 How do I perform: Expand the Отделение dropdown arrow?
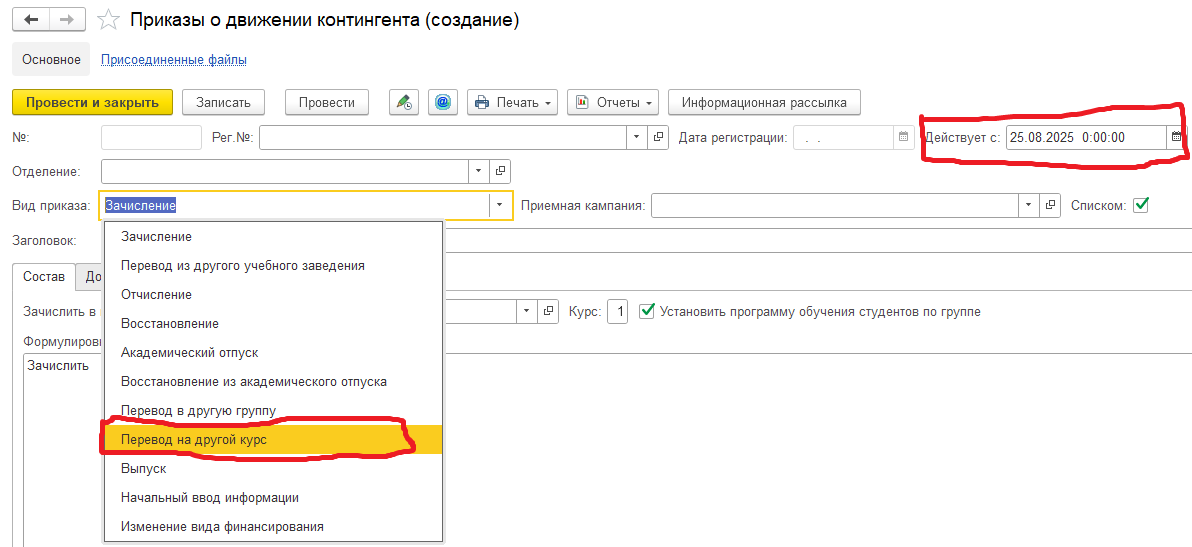(x=478, y=171)
